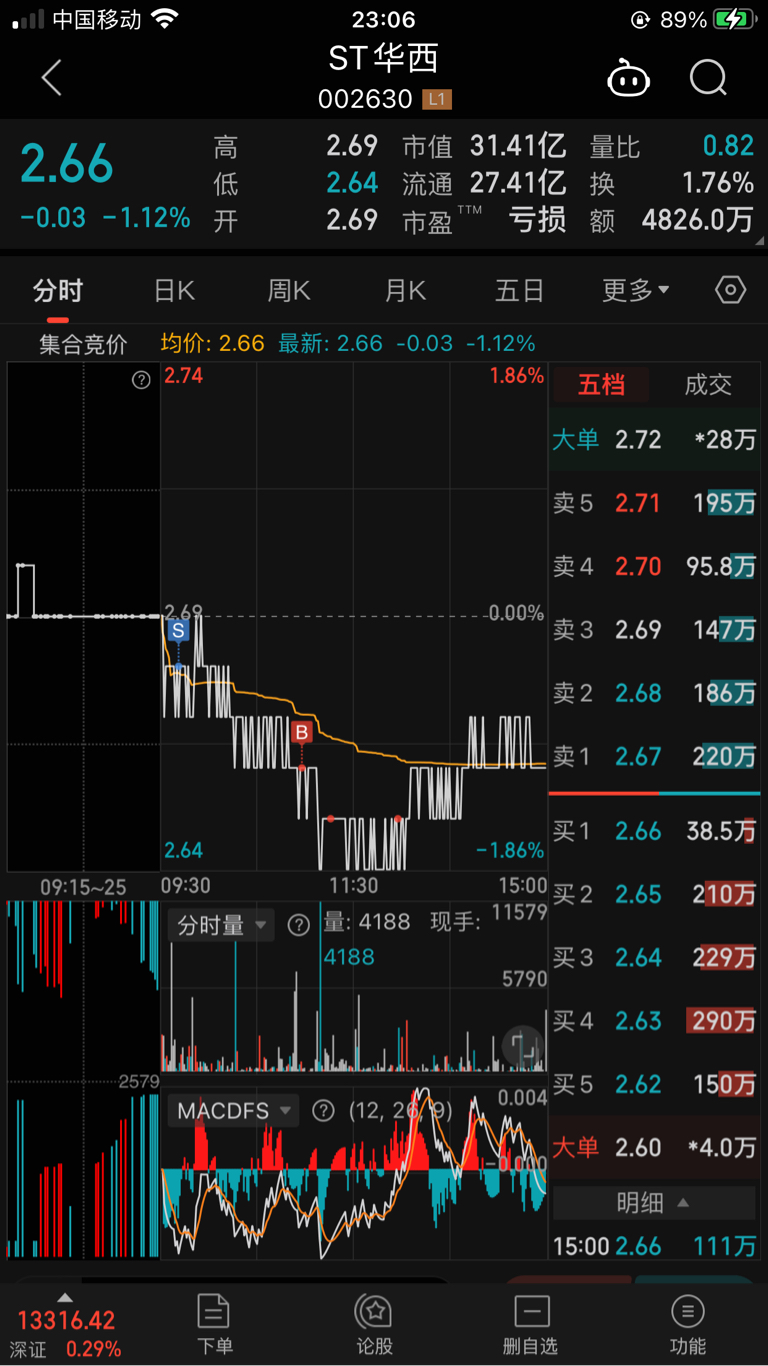Tap 卖4 row at 2.70
This screenshot has width=768, height=1366.
point(654,567)
